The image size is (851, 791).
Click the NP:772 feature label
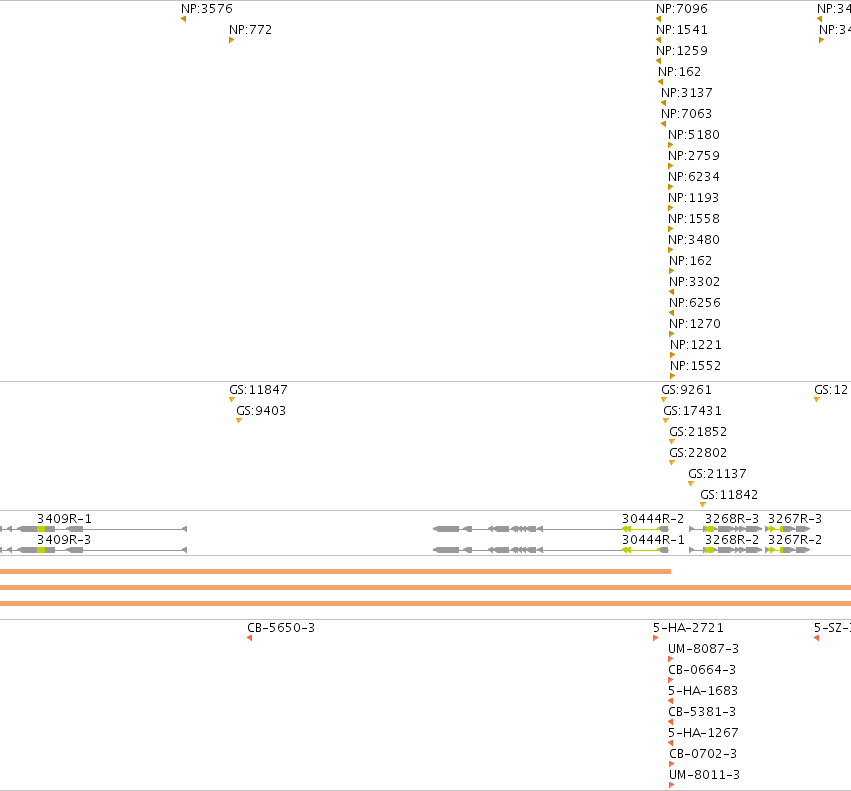point(250,30)
